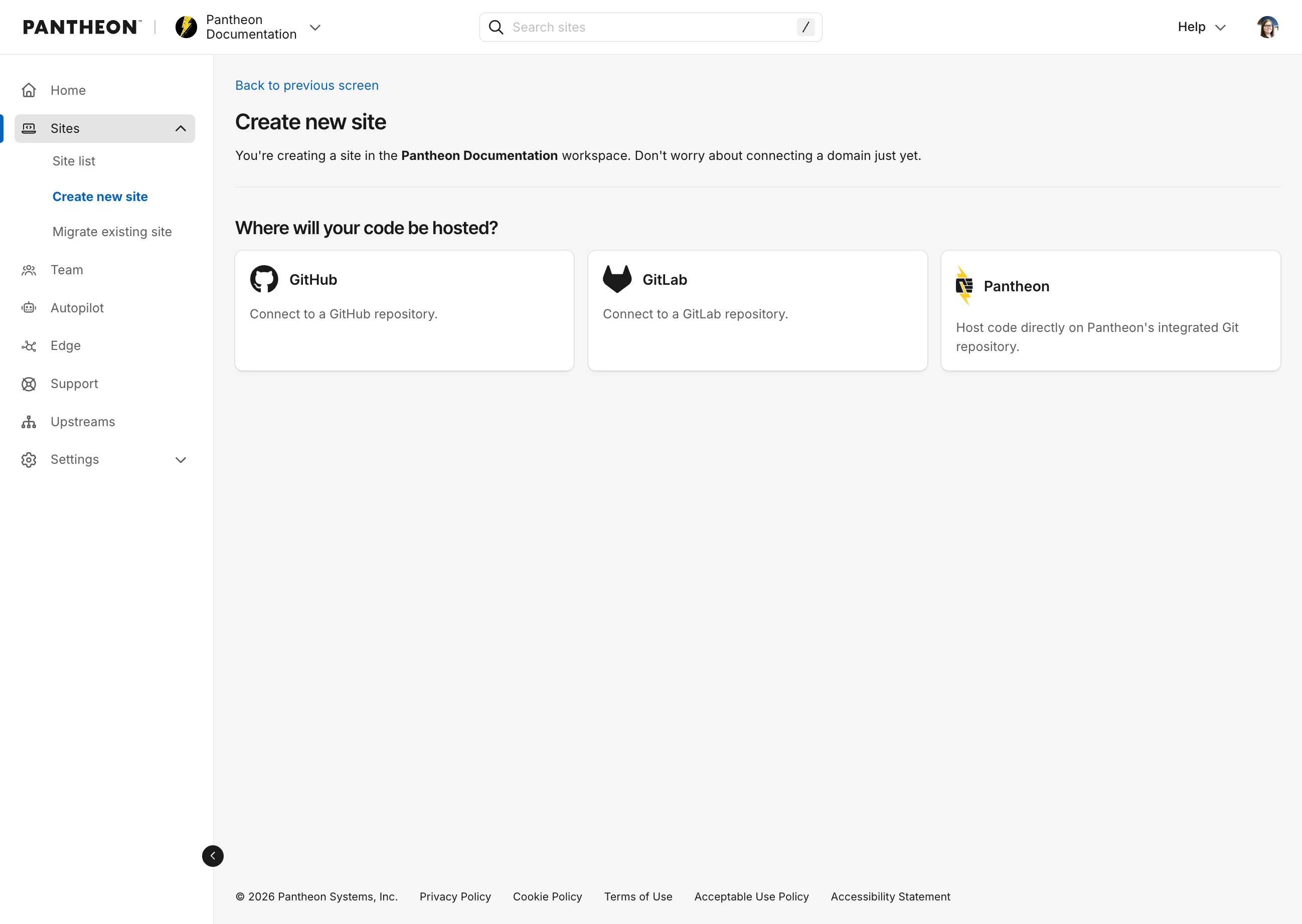Choose the Pantheon hosting card

coord(1110,311)
